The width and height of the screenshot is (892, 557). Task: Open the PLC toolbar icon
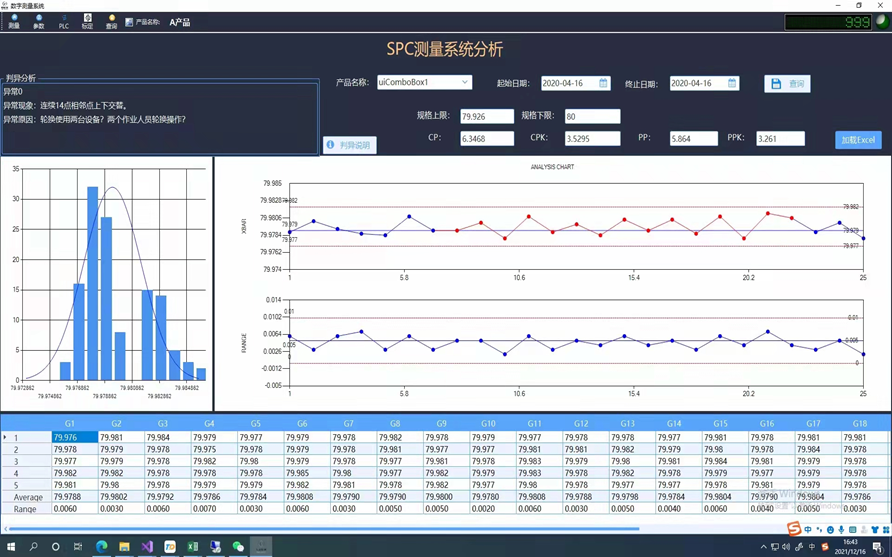[63, 21]
